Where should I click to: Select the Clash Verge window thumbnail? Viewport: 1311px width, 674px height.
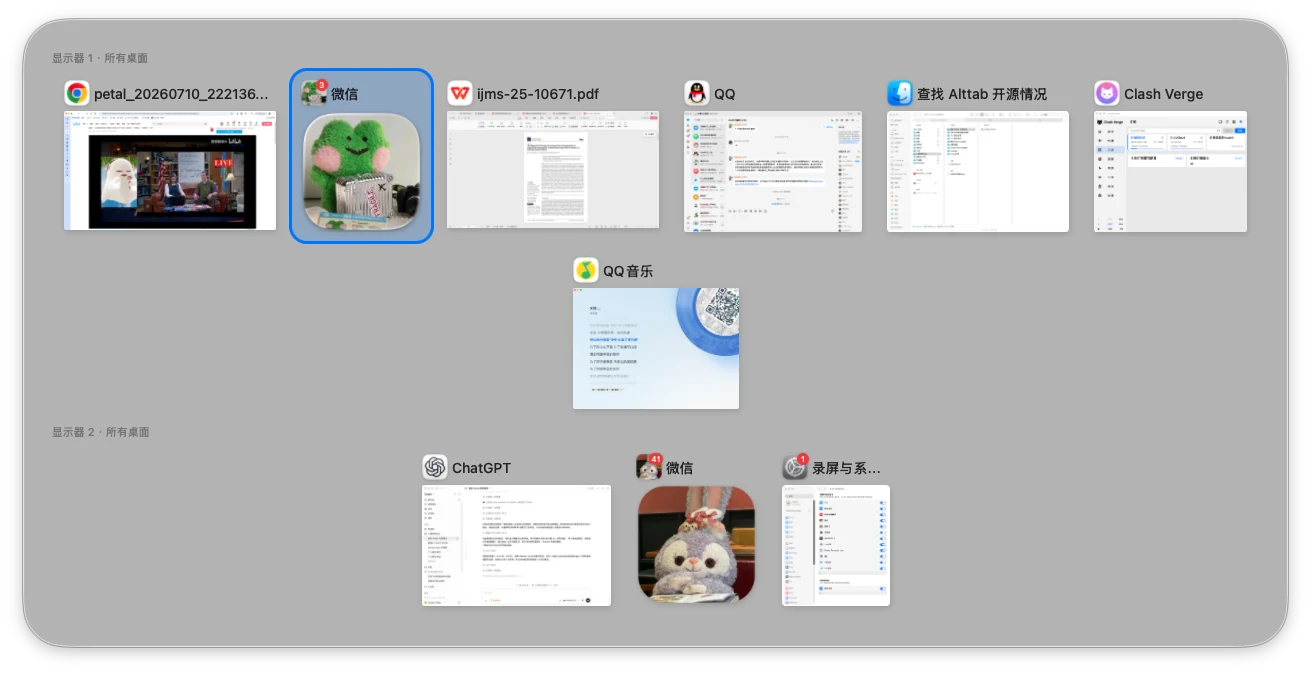pos(1170,171)
